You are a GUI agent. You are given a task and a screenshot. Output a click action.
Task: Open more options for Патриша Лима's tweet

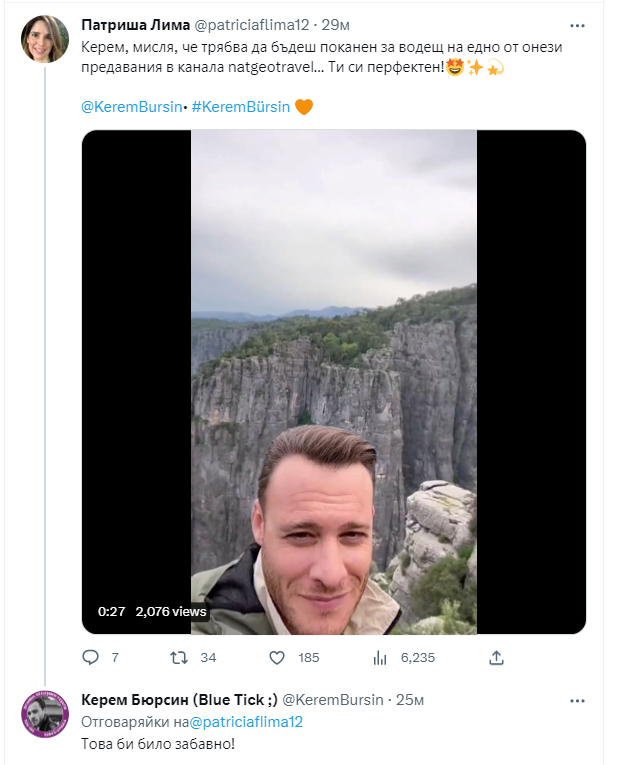[577, 25]
